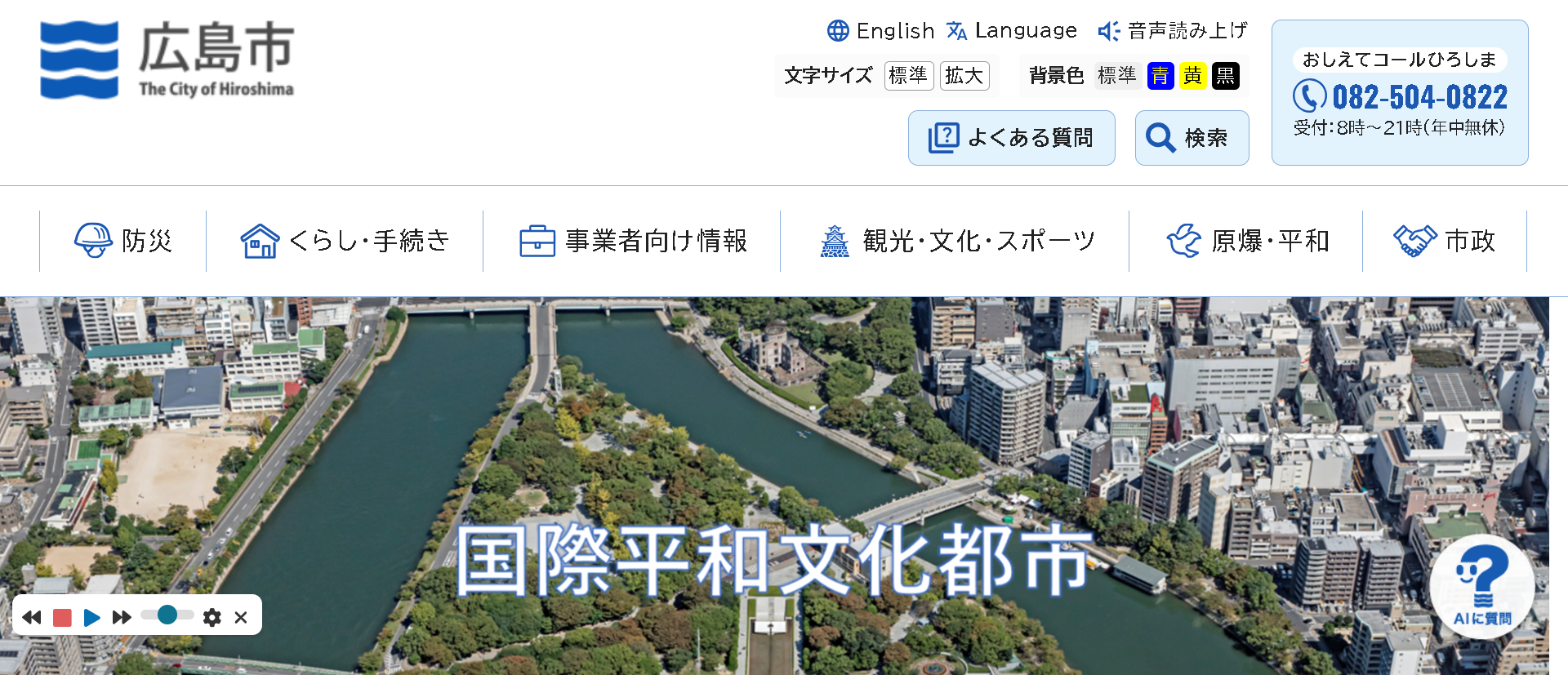The width and height of the screenshot is (1568, 675).
Task: Open the Hiroshima city logo homepage link
Action: pyautogui.click(x=167, y=60)
